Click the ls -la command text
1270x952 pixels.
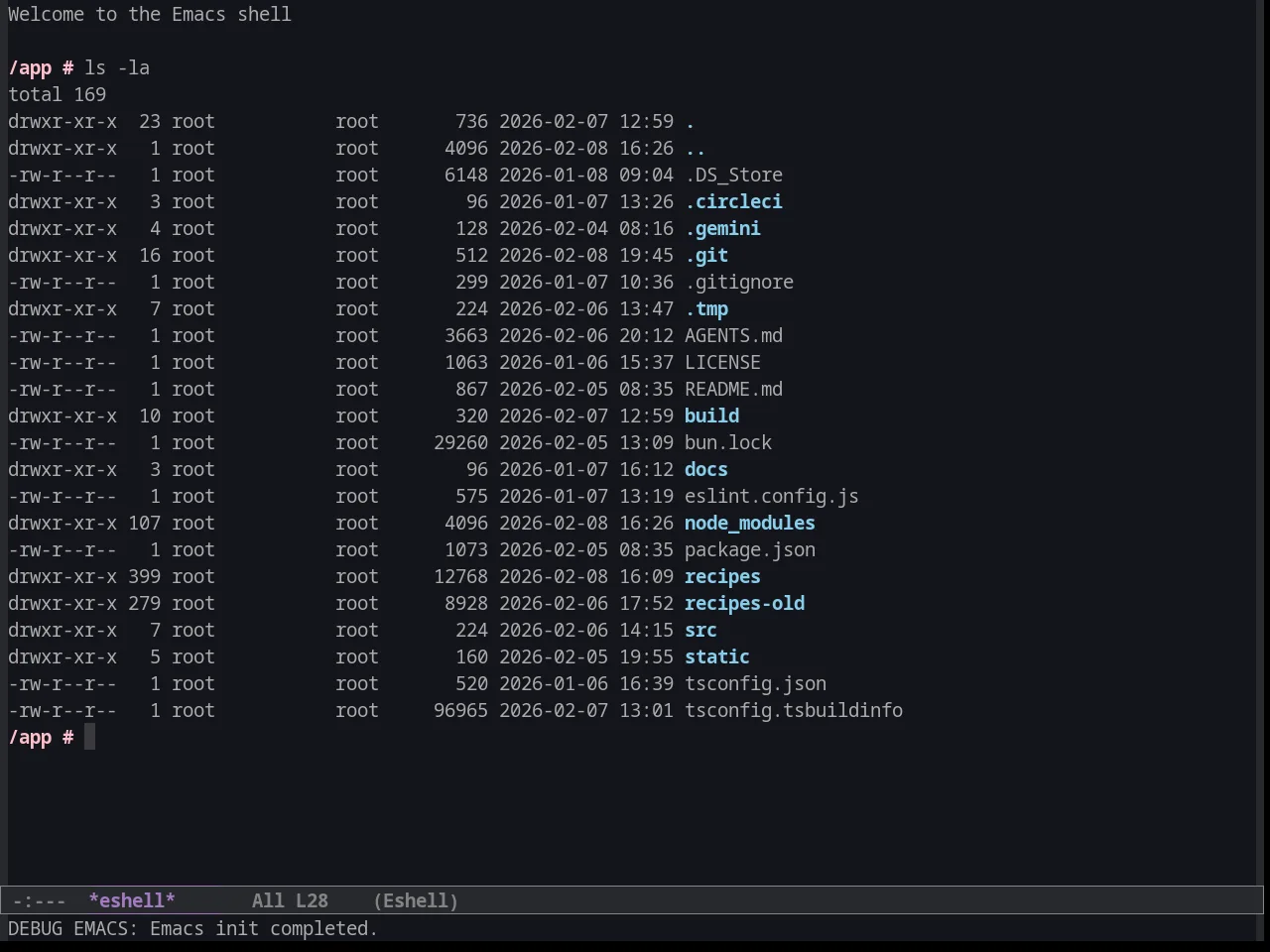[117, 67]
